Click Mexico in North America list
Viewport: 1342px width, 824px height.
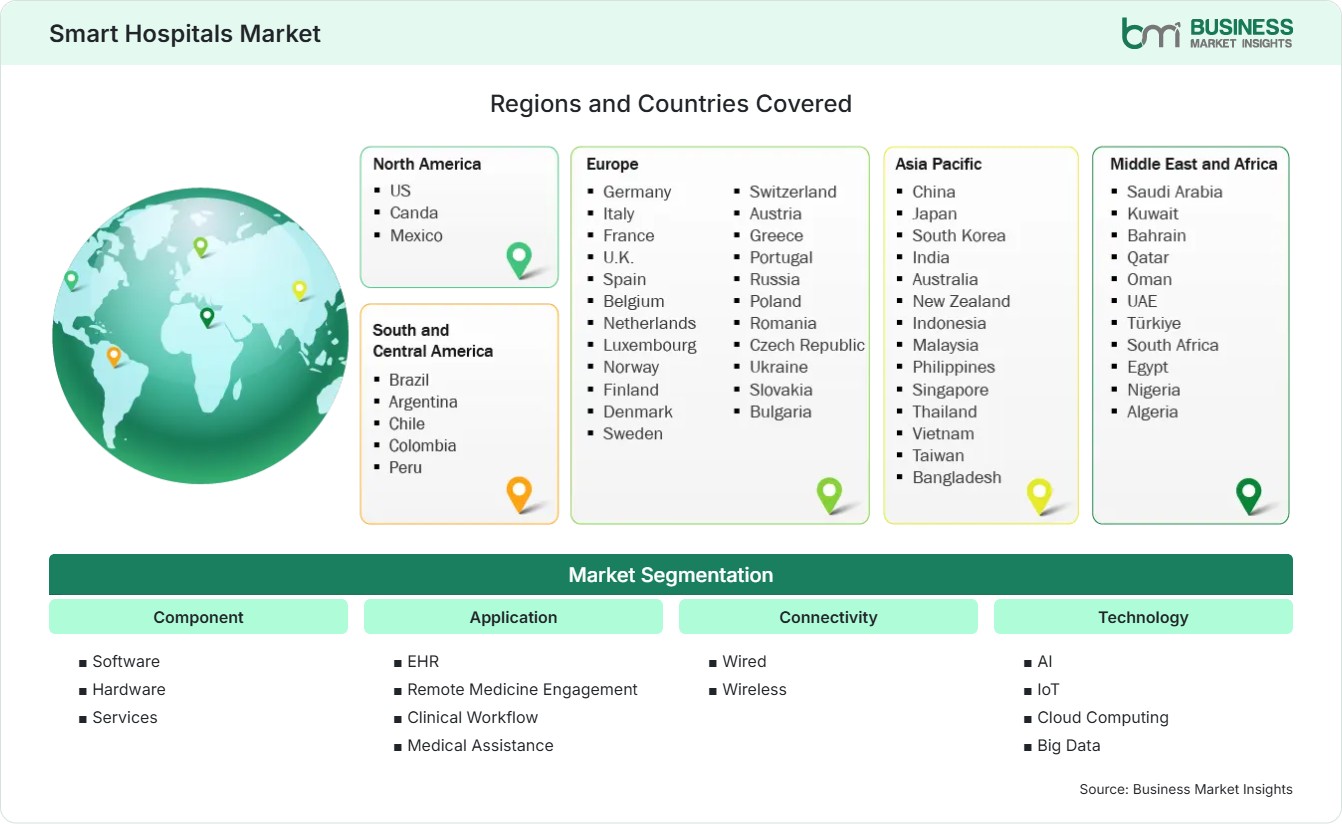pos(416,235)
